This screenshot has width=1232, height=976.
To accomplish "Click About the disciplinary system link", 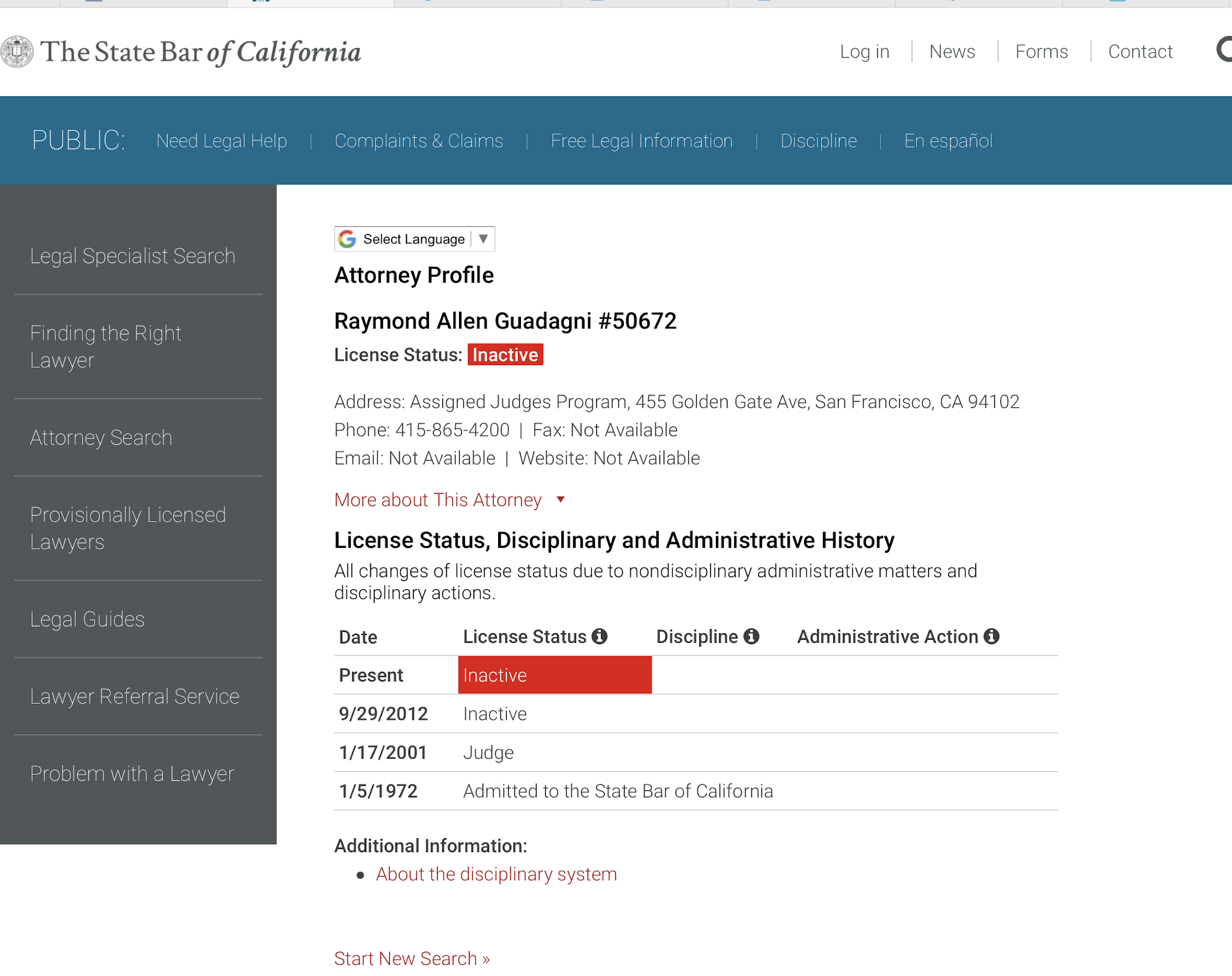I will [x=496, y=874].
